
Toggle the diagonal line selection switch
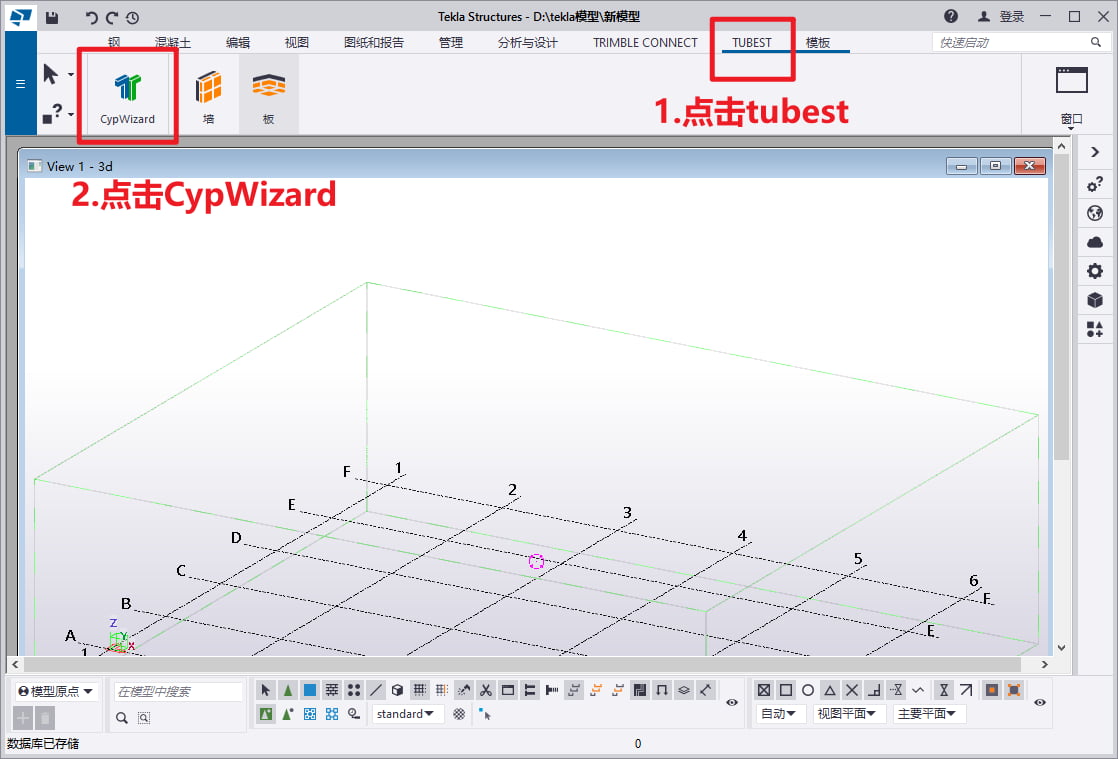(376, 690)
